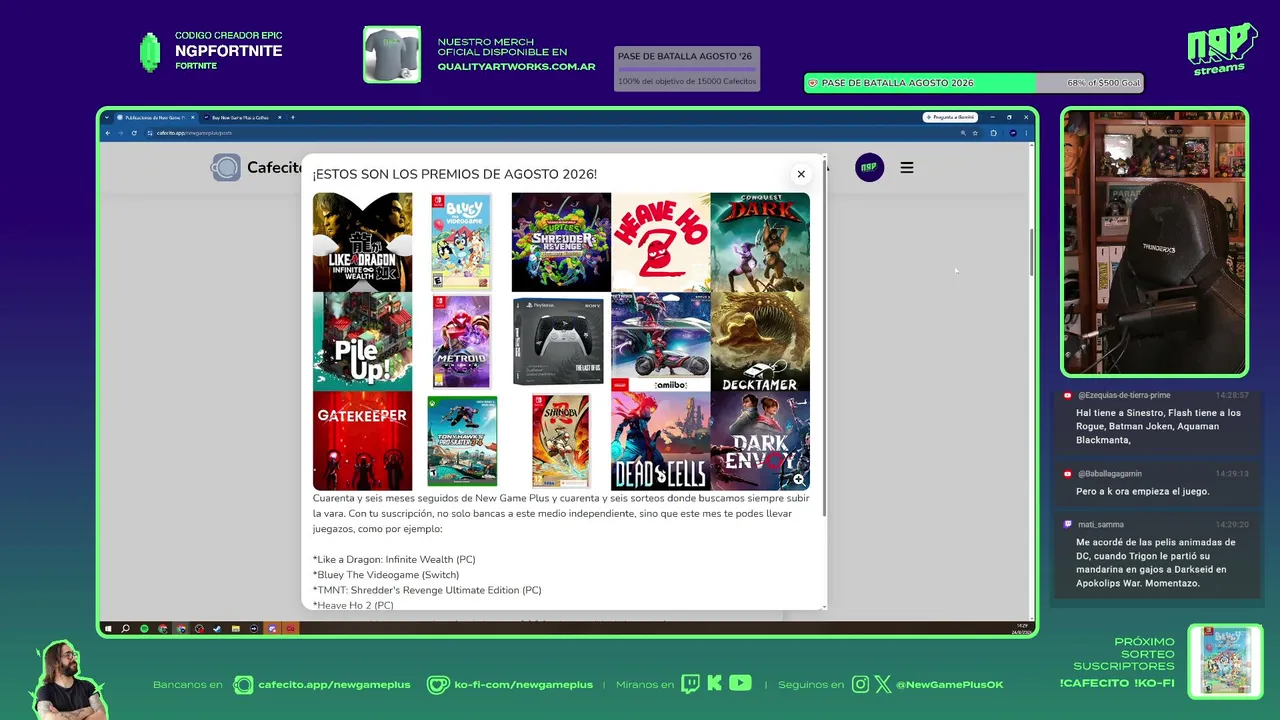Click the merch t-shirt image
This screenshot has height=720, width=1280.
[x=392, y=55]
